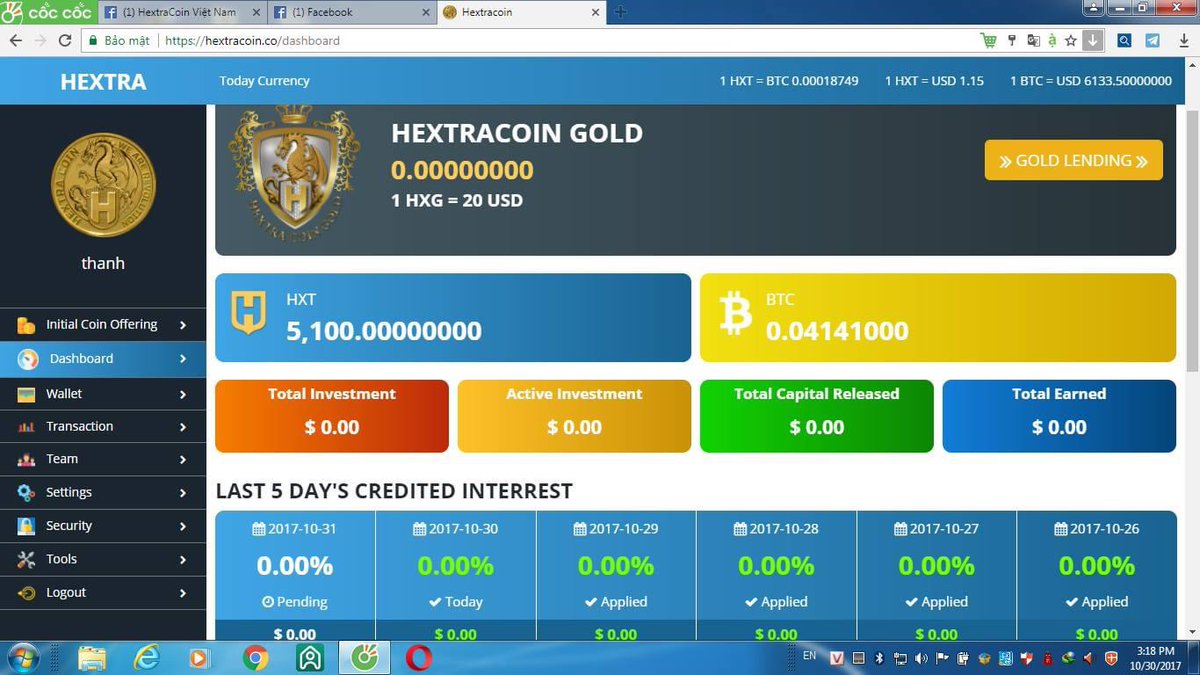Bookmark page with the star icon
The width and height of the screenshot is (1200, 675).
pyautogui.click(x=1071, y=41)
